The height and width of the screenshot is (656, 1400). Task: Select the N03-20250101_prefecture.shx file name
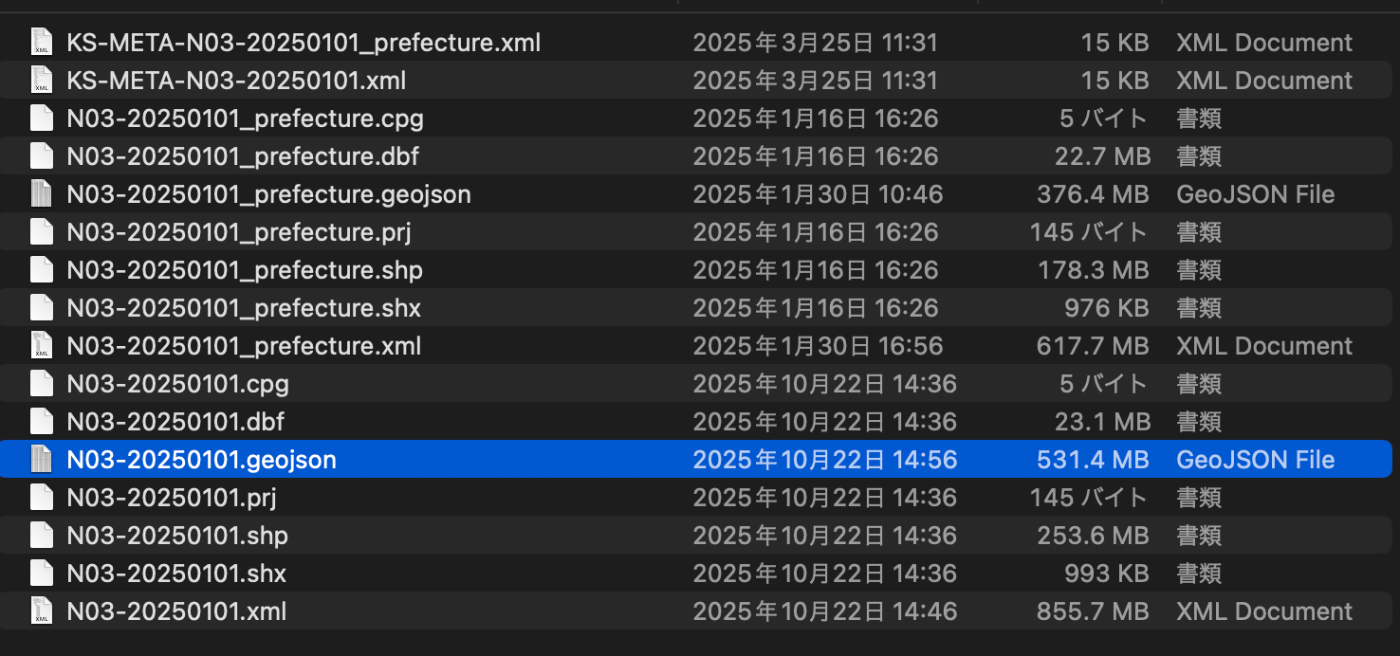pos(244,308)
